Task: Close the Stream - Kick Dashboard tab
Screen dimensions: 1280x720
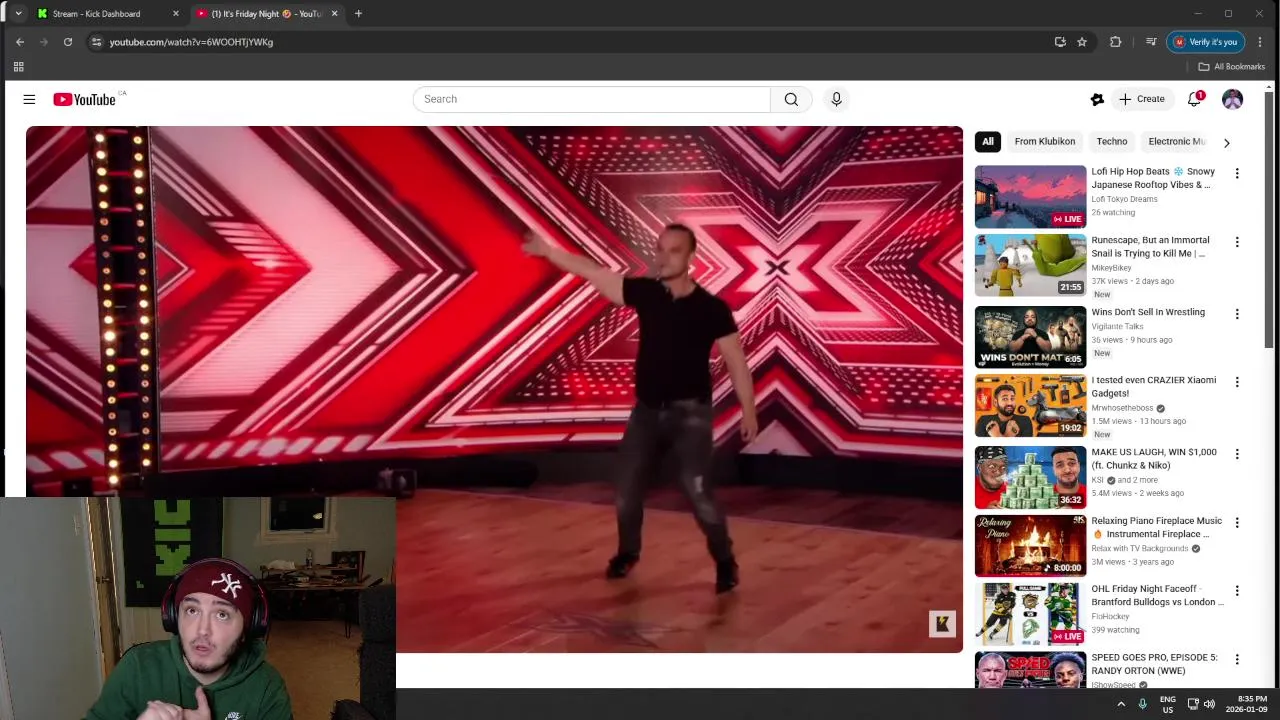Action: coord(176,14)
